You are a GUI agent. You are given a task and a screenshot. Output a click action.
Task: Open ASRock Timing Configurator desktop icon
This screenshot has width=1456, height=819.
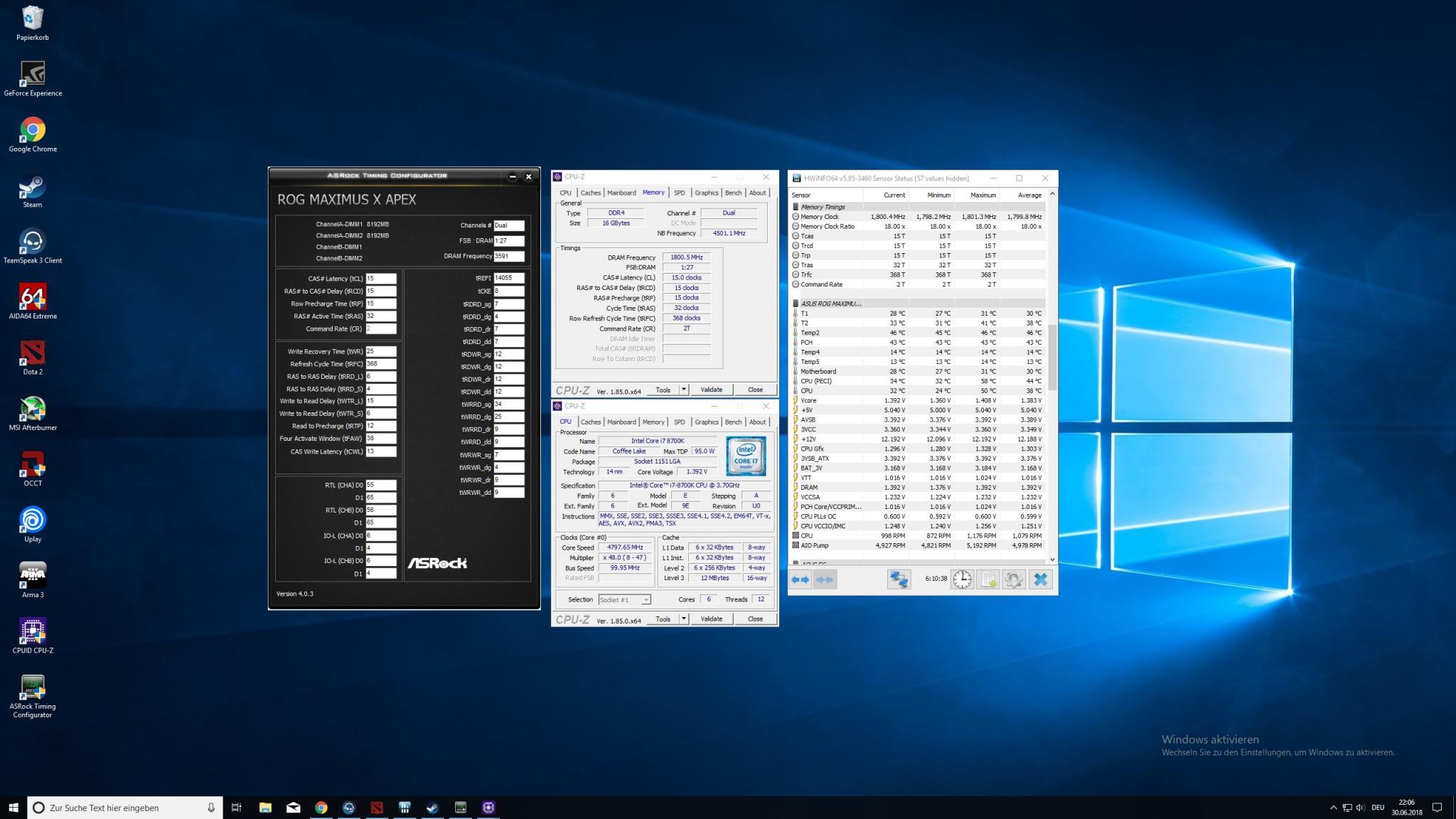[x=33, y=688]
